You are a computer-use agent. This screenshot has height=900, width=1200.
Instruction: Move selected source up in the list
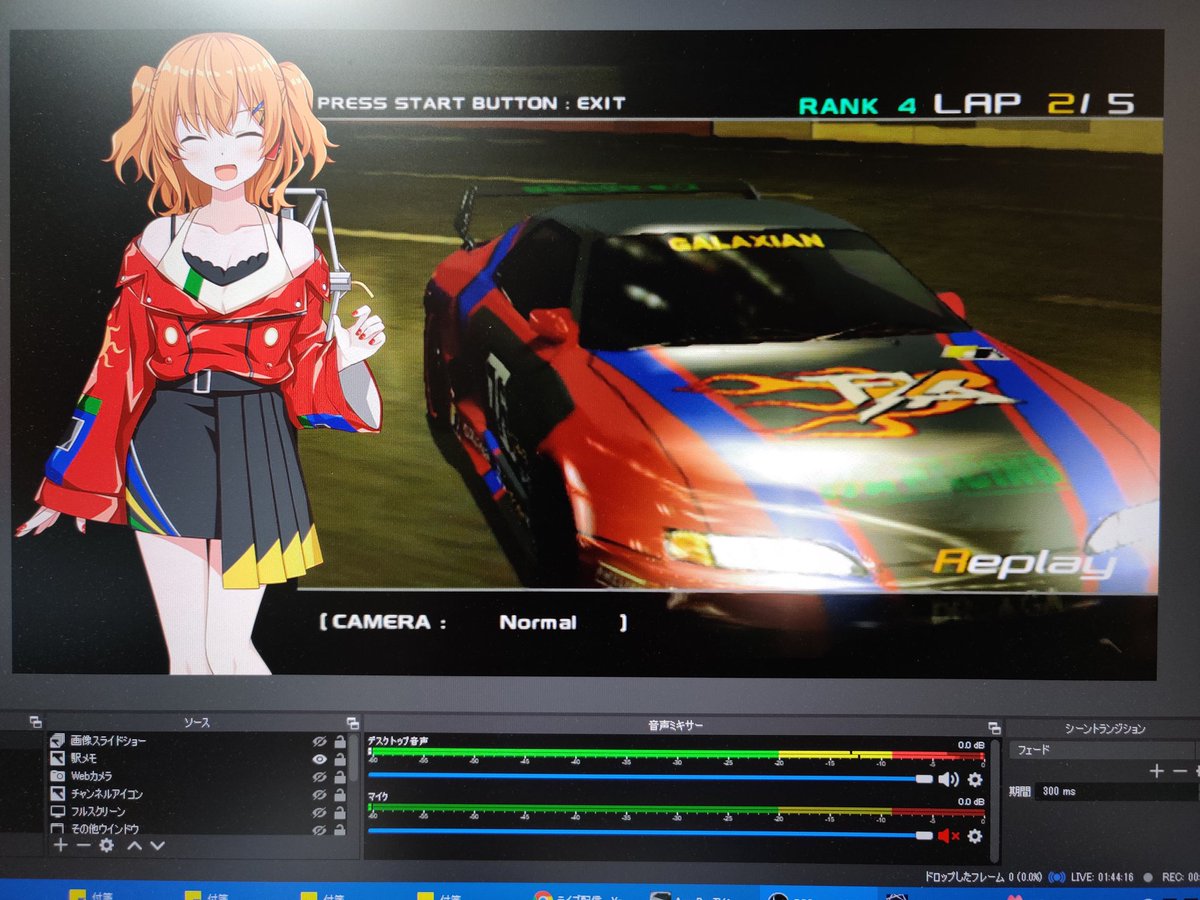(133, 846)
